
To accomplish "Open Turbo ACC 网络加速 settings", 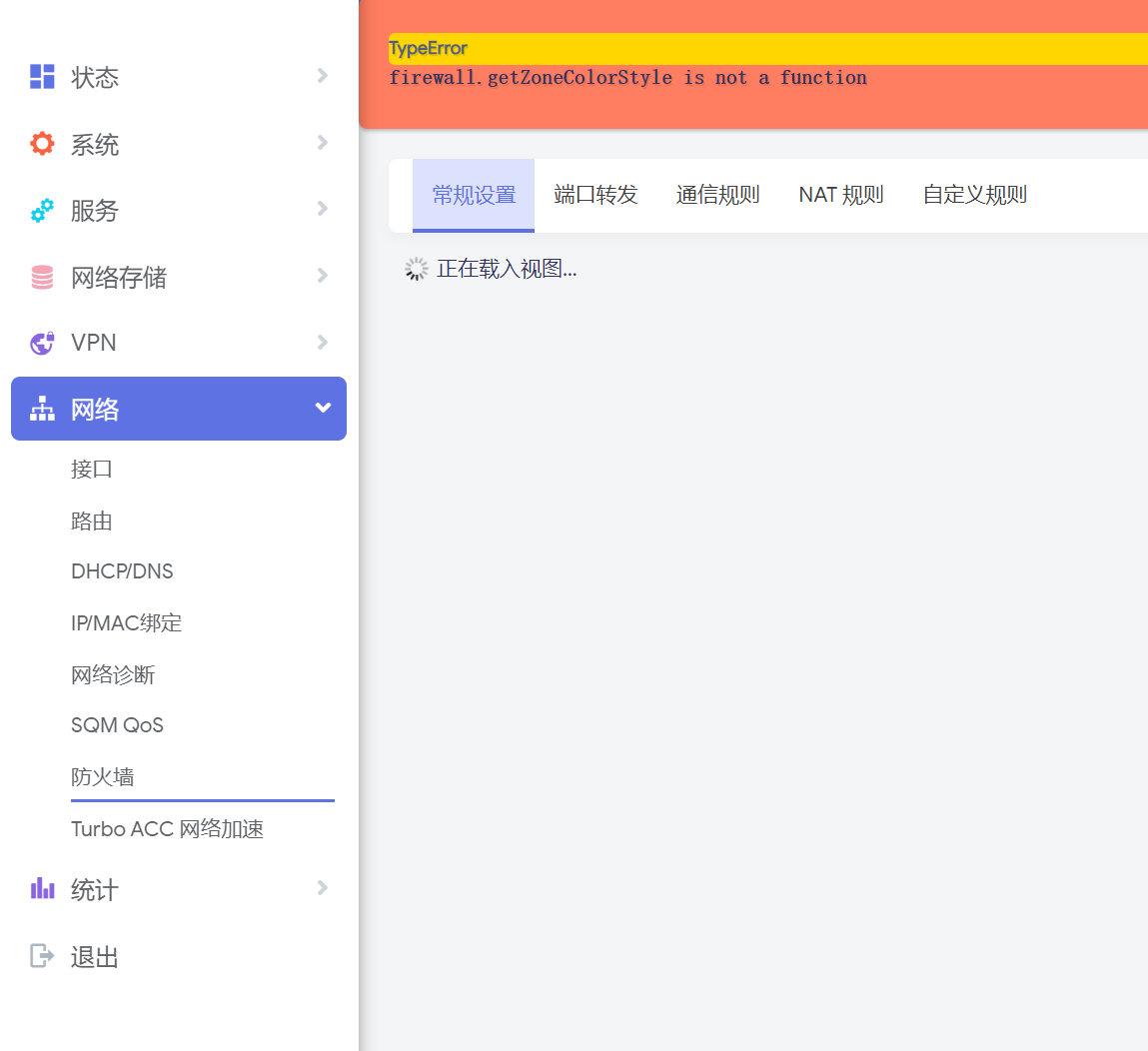I will pyautogui.click(x=166, y=828).
